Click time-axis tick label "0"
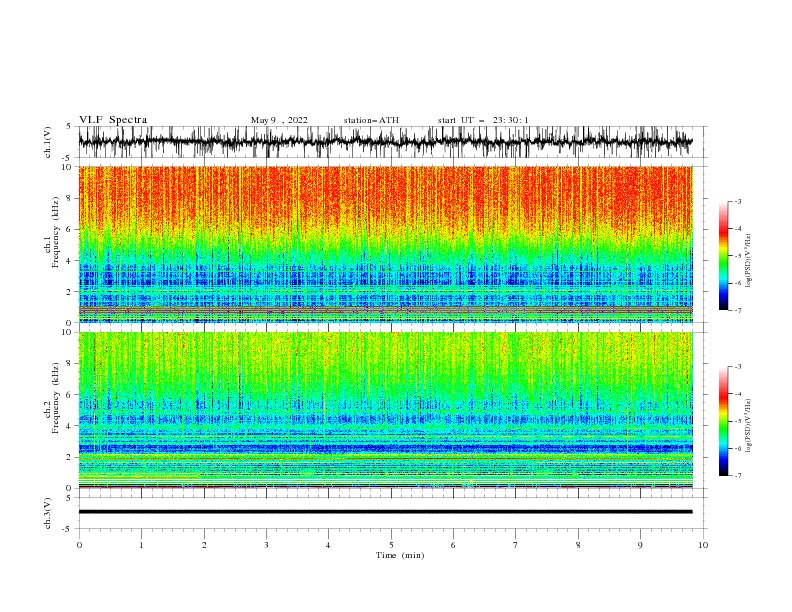This screenshot has width=792, height=612. [x=79, y=545]
